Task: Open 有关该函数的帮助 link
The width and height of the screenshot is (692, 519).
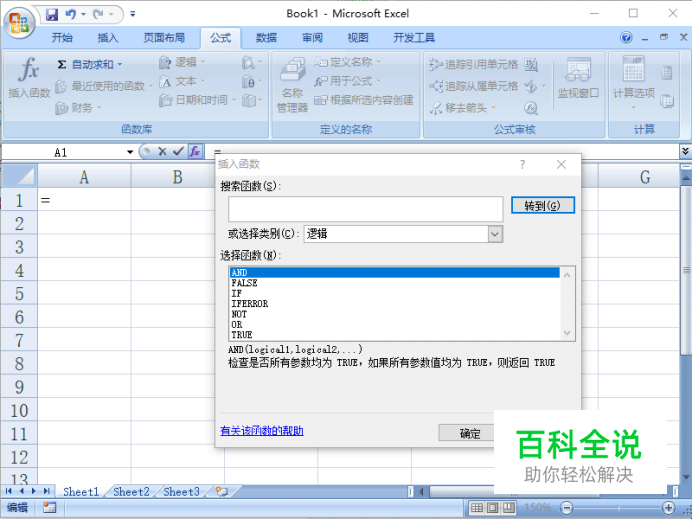Action: tap(262, 430)
